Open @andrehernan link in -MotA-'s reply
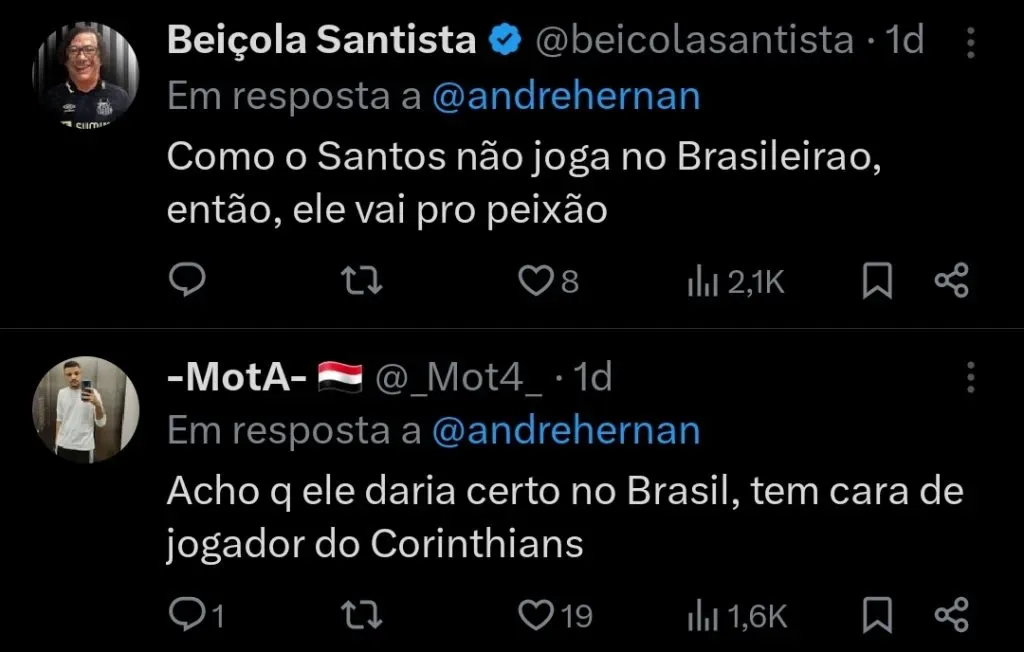The width and height of the screenshot is (1024, 652). [566, 431]
